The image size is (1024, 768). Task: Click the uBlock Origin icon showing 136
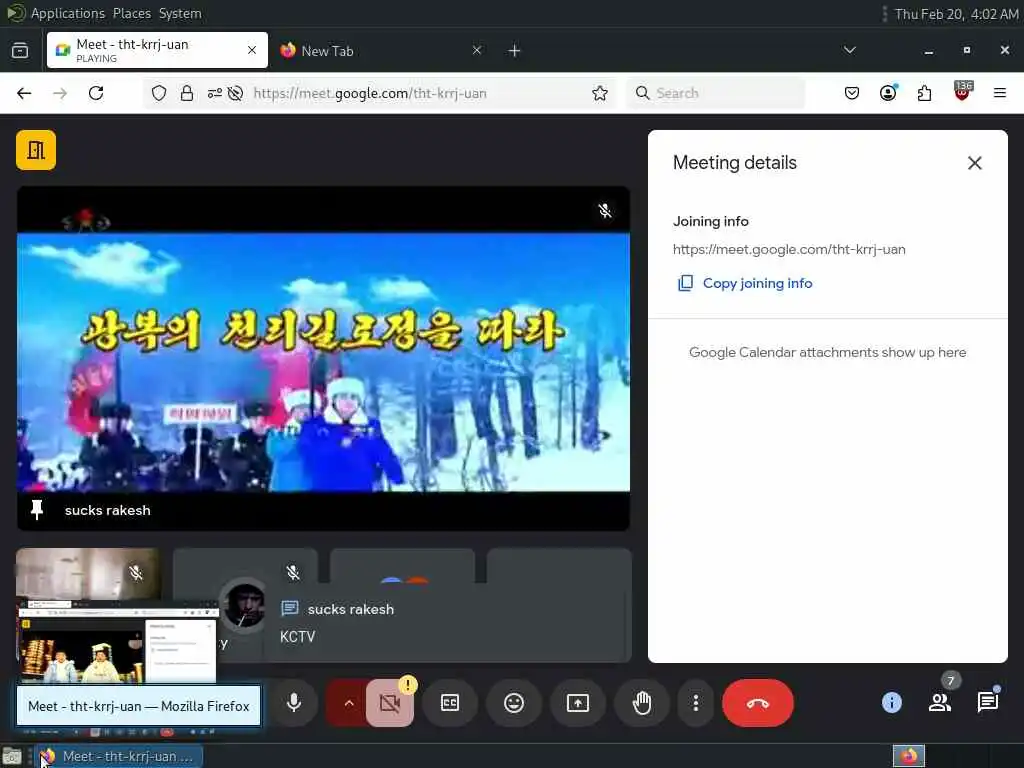click(962, 91)
